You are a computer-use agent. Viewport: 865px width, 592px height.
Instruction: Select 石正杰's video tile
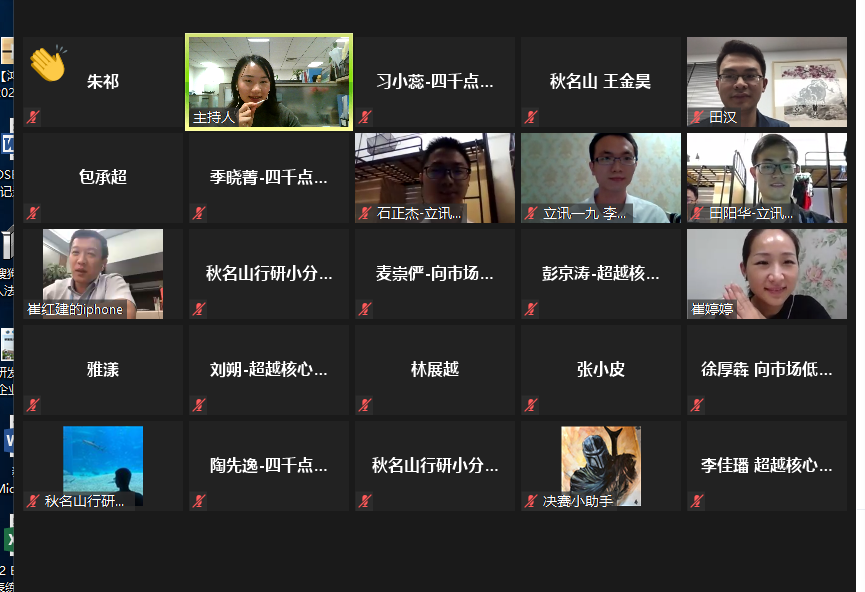click(435, 178)
